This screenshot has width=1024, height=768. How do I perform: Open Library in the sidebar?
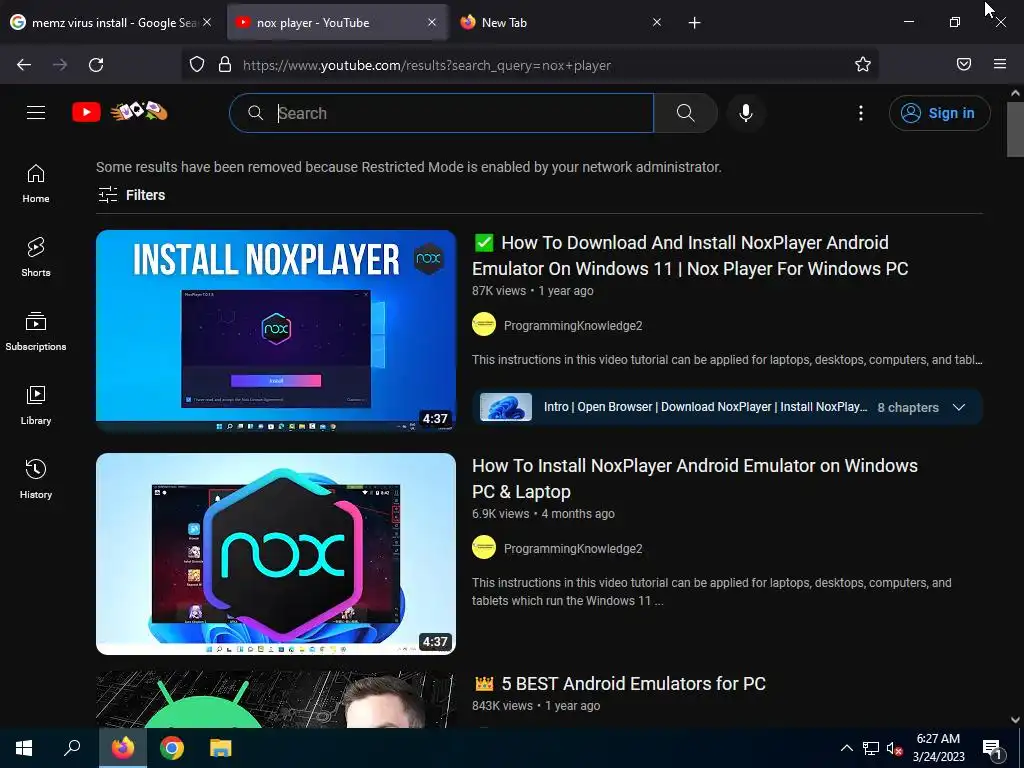coord(36,406)
